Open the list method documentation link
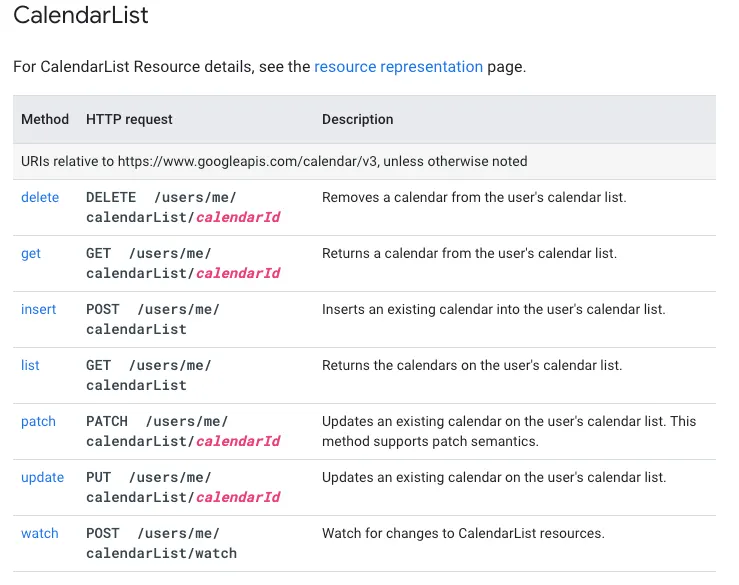Viewport: 739px width, 585px height. (x=30, y=365)
